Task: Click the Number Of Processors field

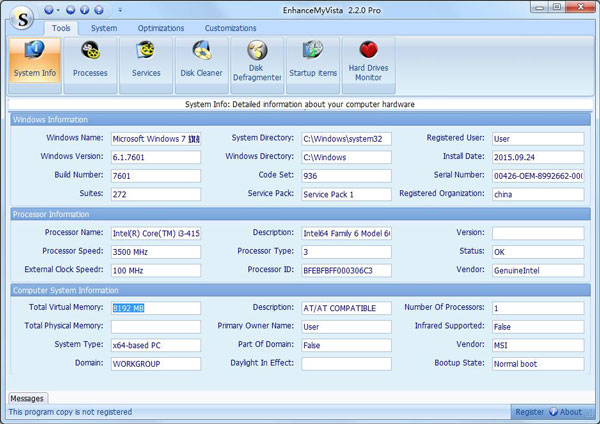Action: 538,308
